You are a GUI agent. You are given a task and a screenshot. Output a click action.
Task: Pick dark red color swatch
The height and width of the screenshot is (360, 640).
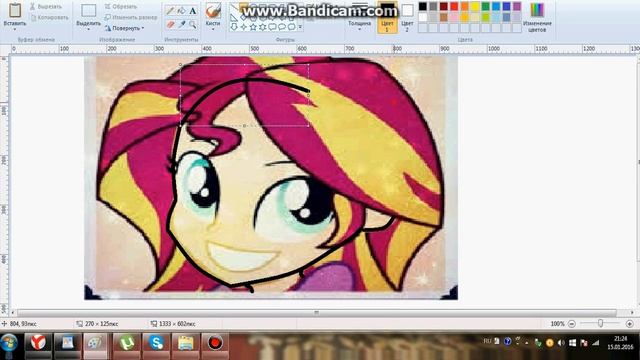pos(444,6)
